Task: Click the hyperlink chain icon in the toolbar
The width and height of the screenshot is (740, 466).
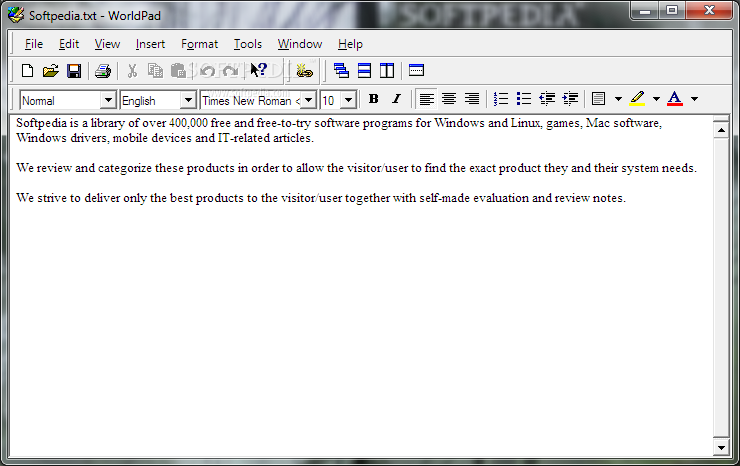Action: (x=304, y=71)
